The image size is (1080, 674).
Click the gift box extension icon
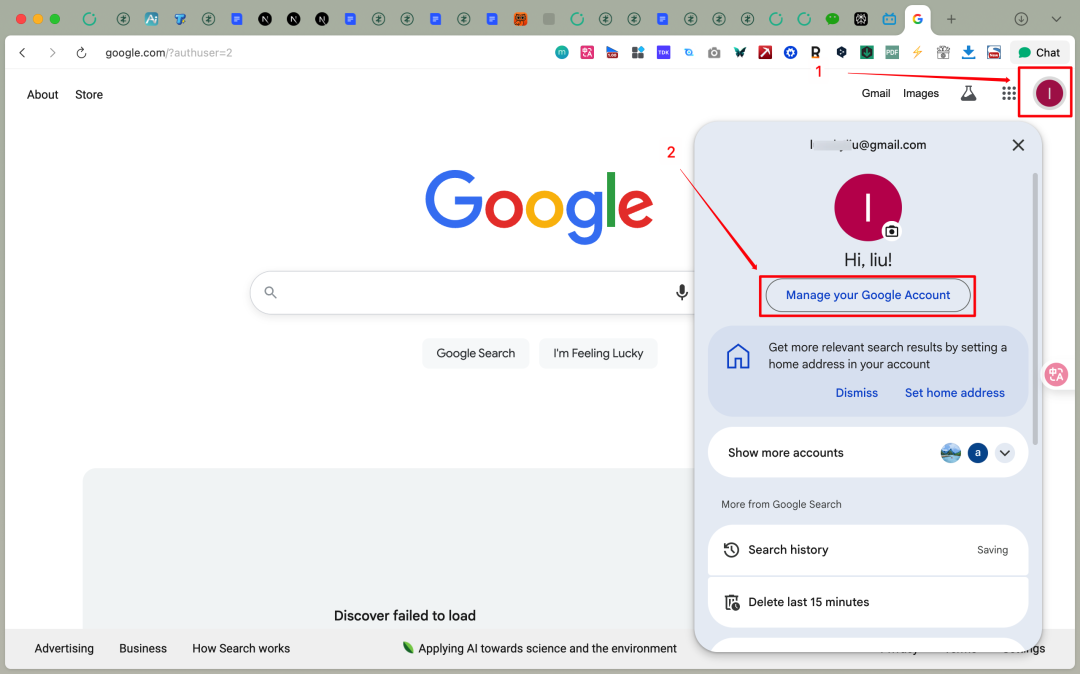(943, 52)
